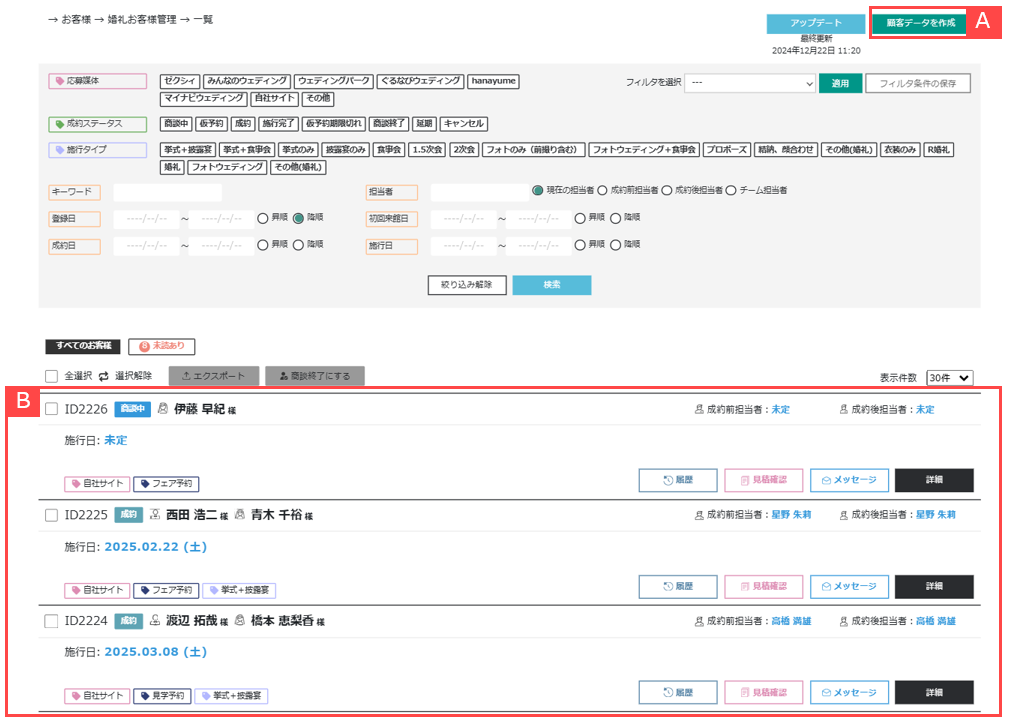Open message for 西田 浩二 row

849,586
